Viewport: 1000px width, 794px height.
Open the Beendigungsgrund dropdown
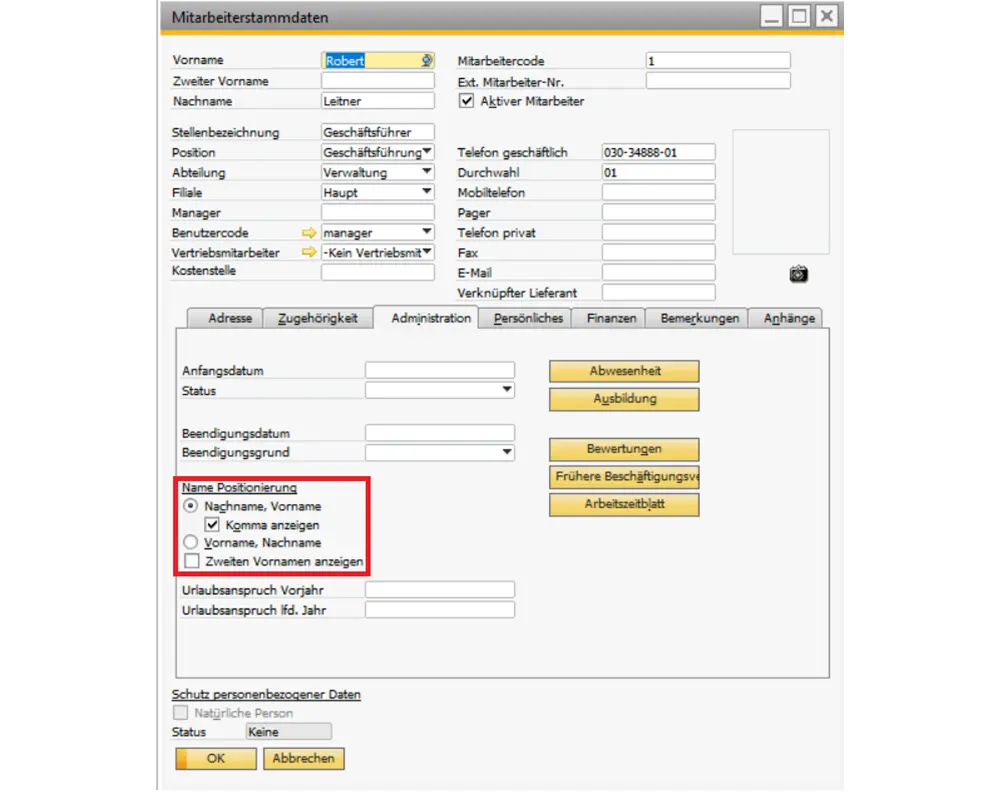[x=506, y=452]
